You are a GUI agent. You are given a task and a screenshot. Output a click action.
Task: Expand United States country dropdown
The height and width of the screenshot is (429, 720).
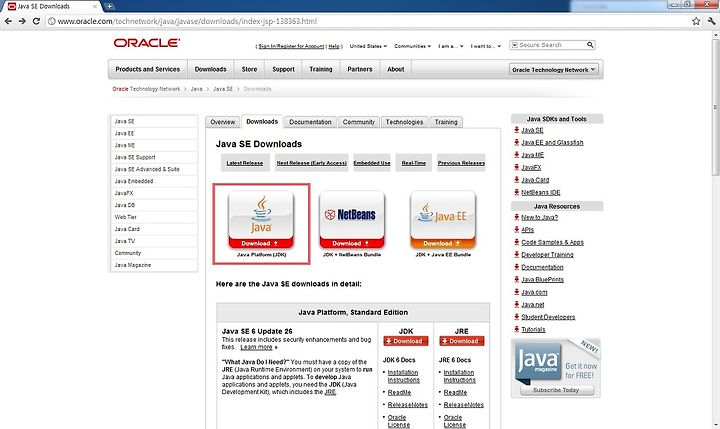(x=368, y=46)
